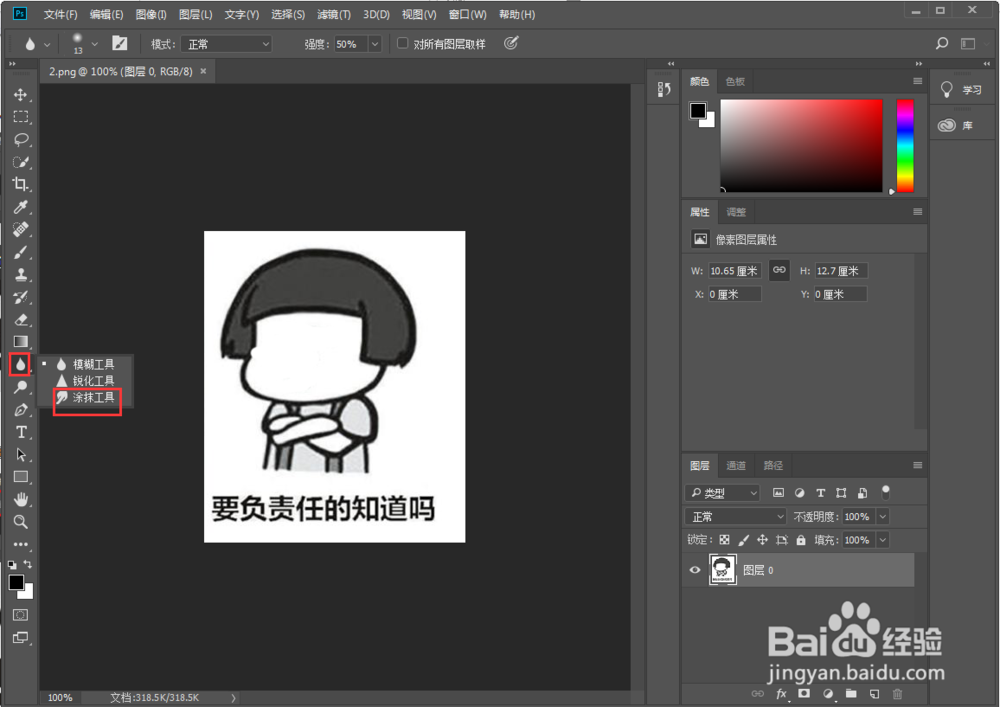Create a new adjustment layer
1000x707 pixels.
[x=828, y=694]
